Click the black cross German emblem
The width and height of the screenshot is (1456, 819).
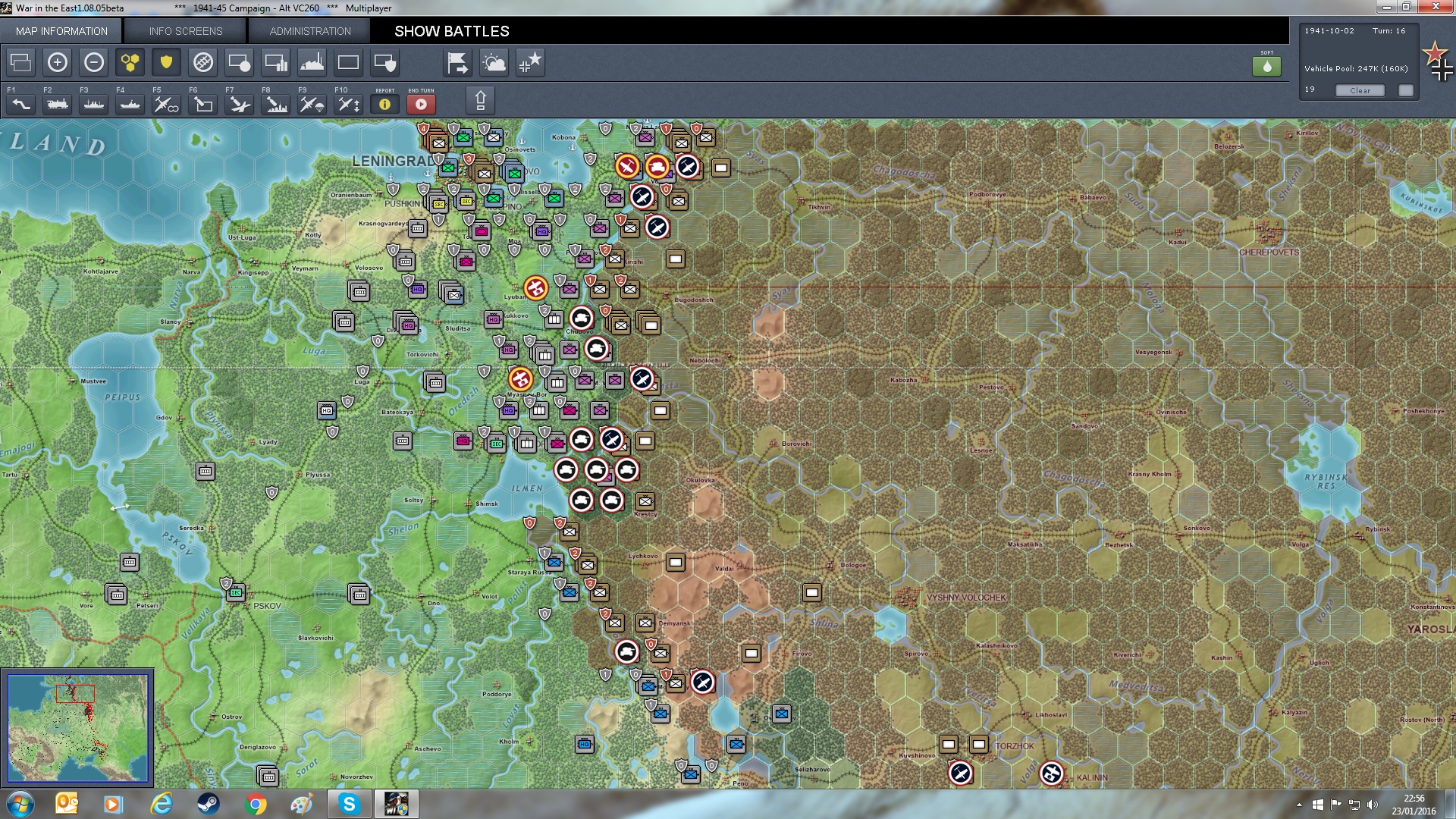(1443, 71)
